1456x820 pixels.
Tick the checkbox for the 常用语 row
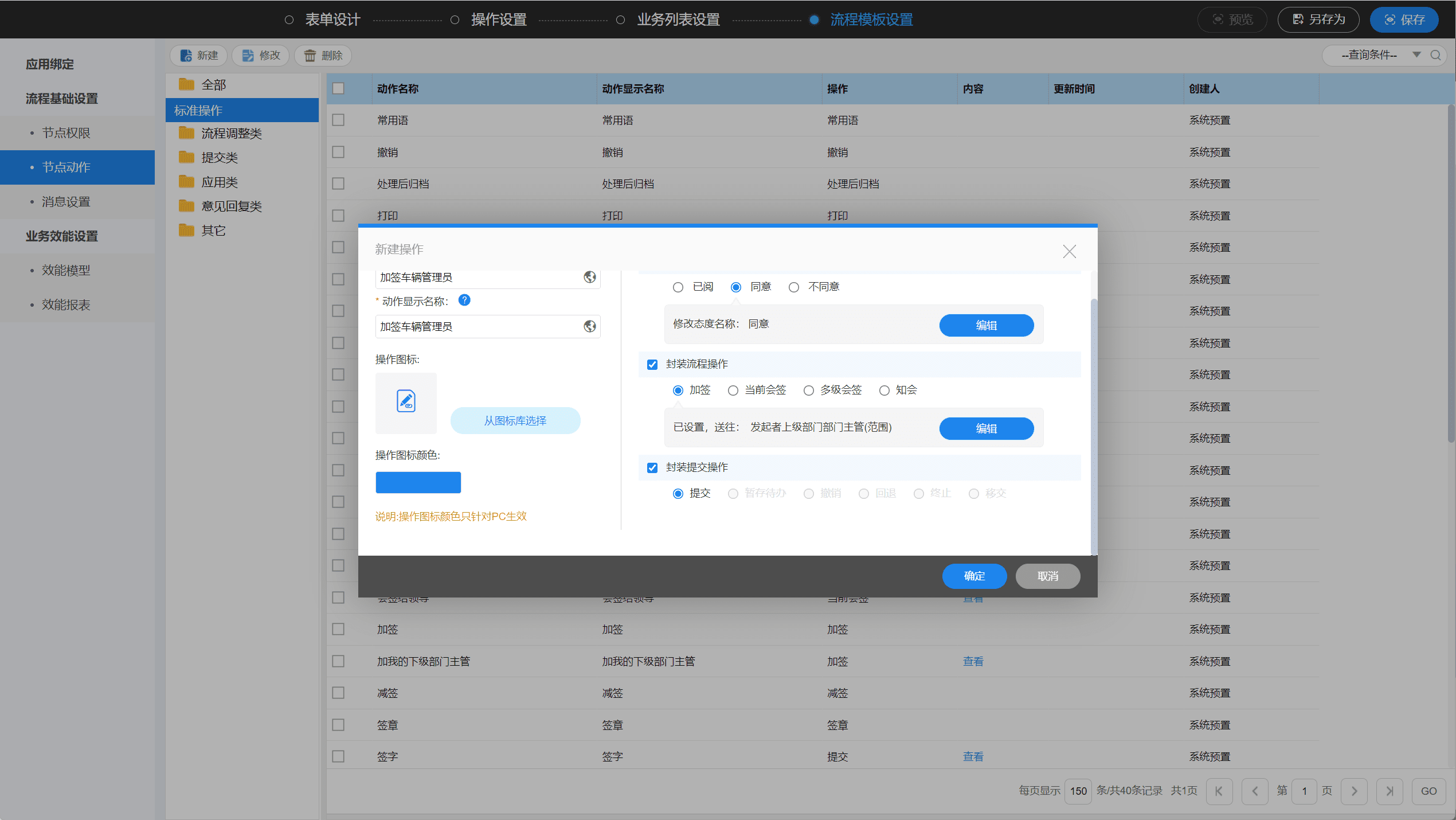pos(338,120)
